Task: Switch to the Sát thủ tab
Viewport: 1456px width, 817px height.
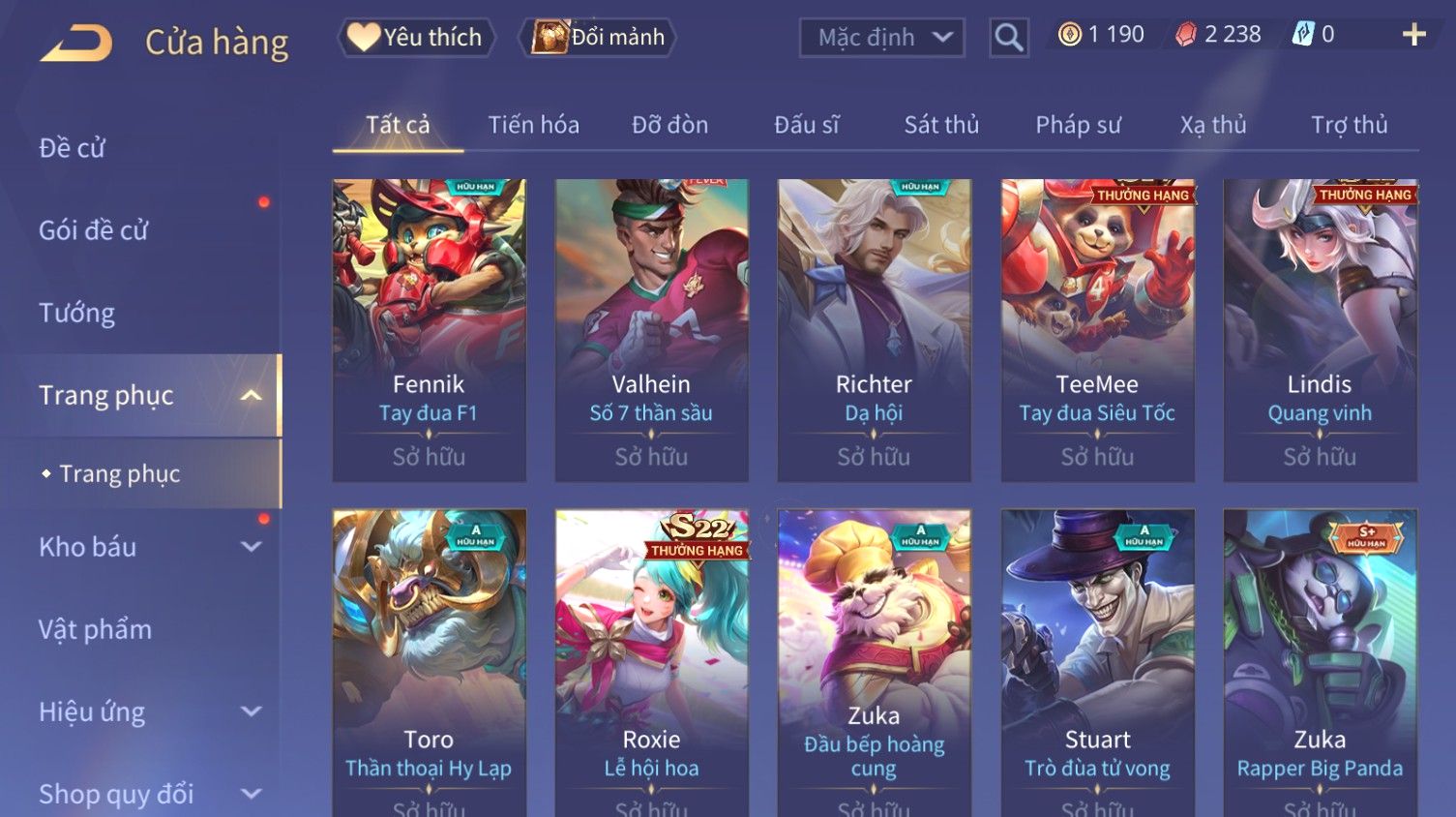Action: [941, 125]
